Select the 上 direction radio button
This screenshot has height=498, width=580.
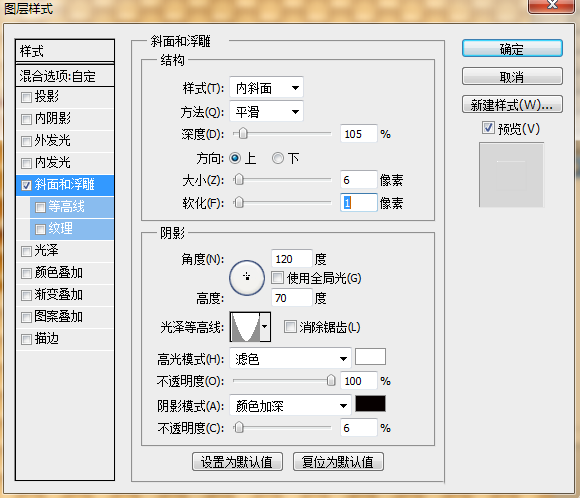pos(235,158)
